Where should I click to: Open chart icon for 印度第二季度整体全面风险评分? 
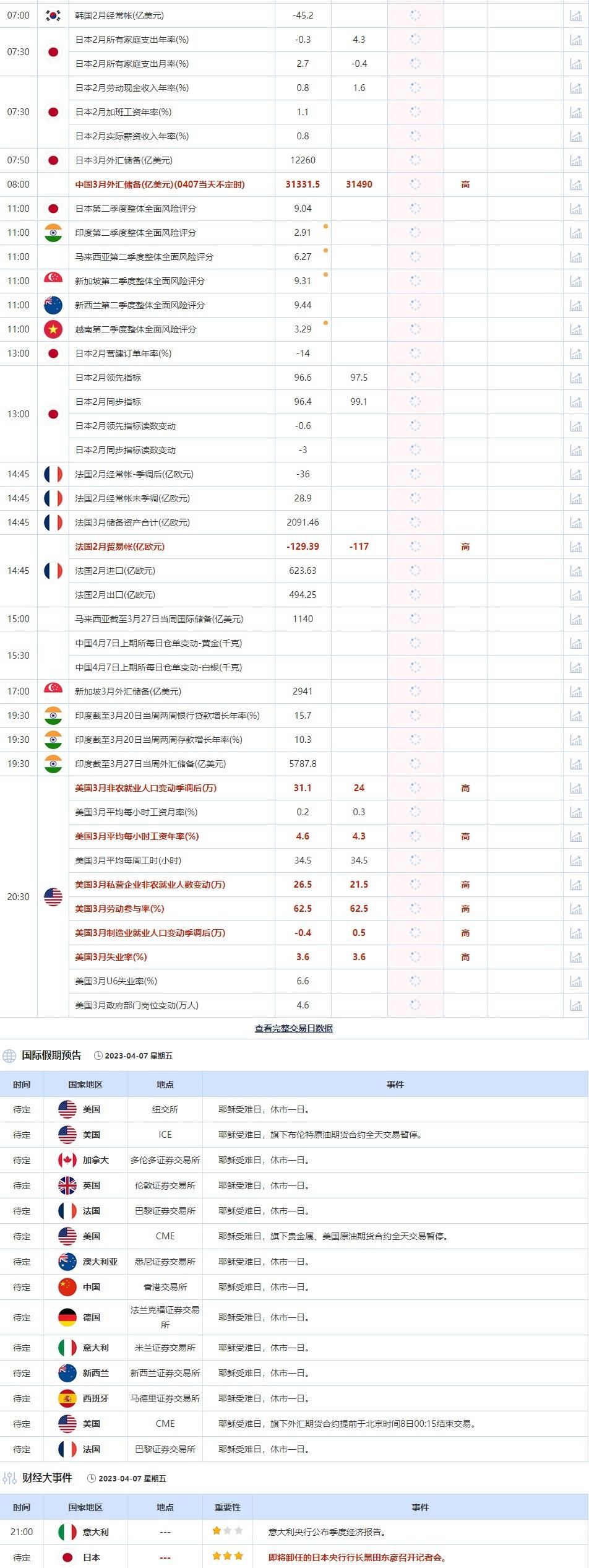click(x=575, y=233)
